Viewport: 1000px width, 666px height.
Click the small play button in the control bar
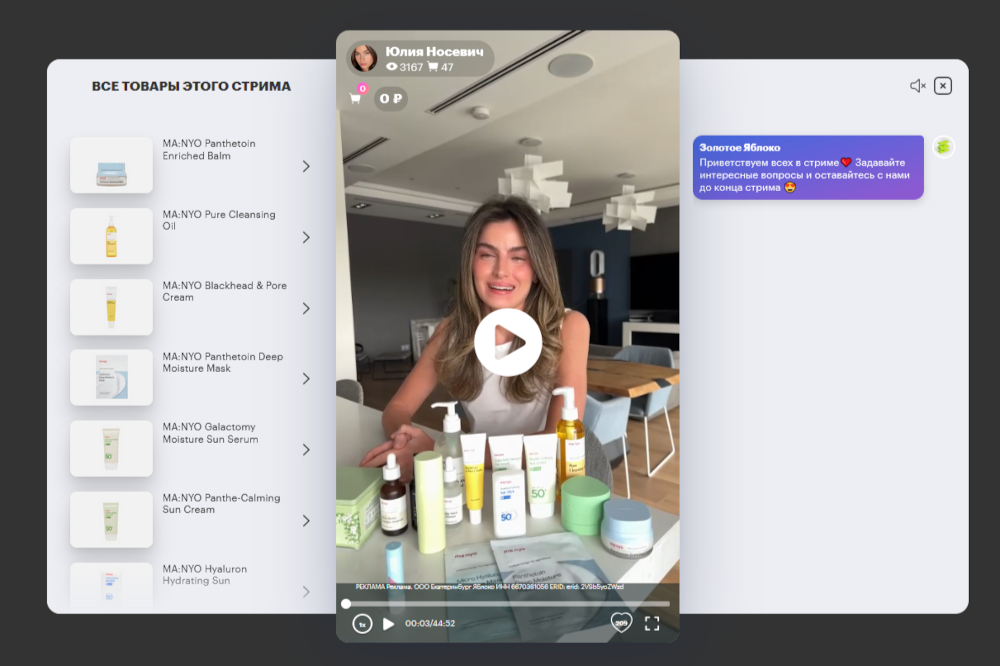pos(388,624)
